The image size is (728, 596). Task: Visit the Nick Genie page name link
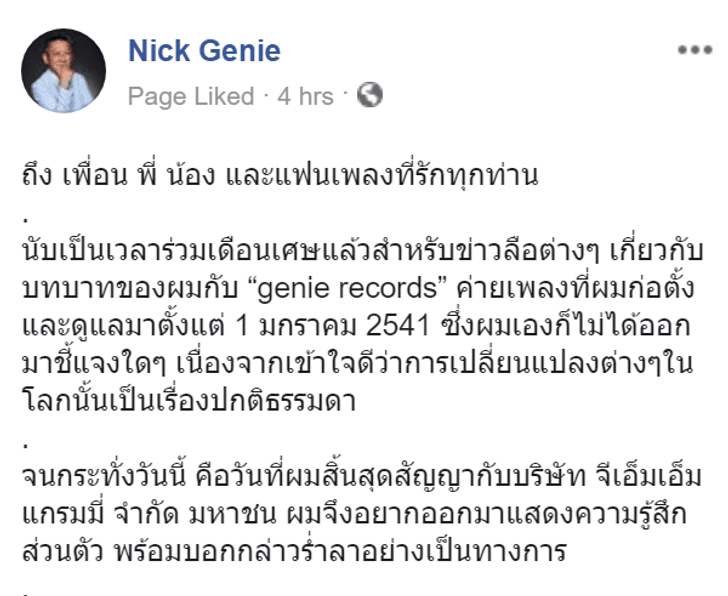click(204, 50)
